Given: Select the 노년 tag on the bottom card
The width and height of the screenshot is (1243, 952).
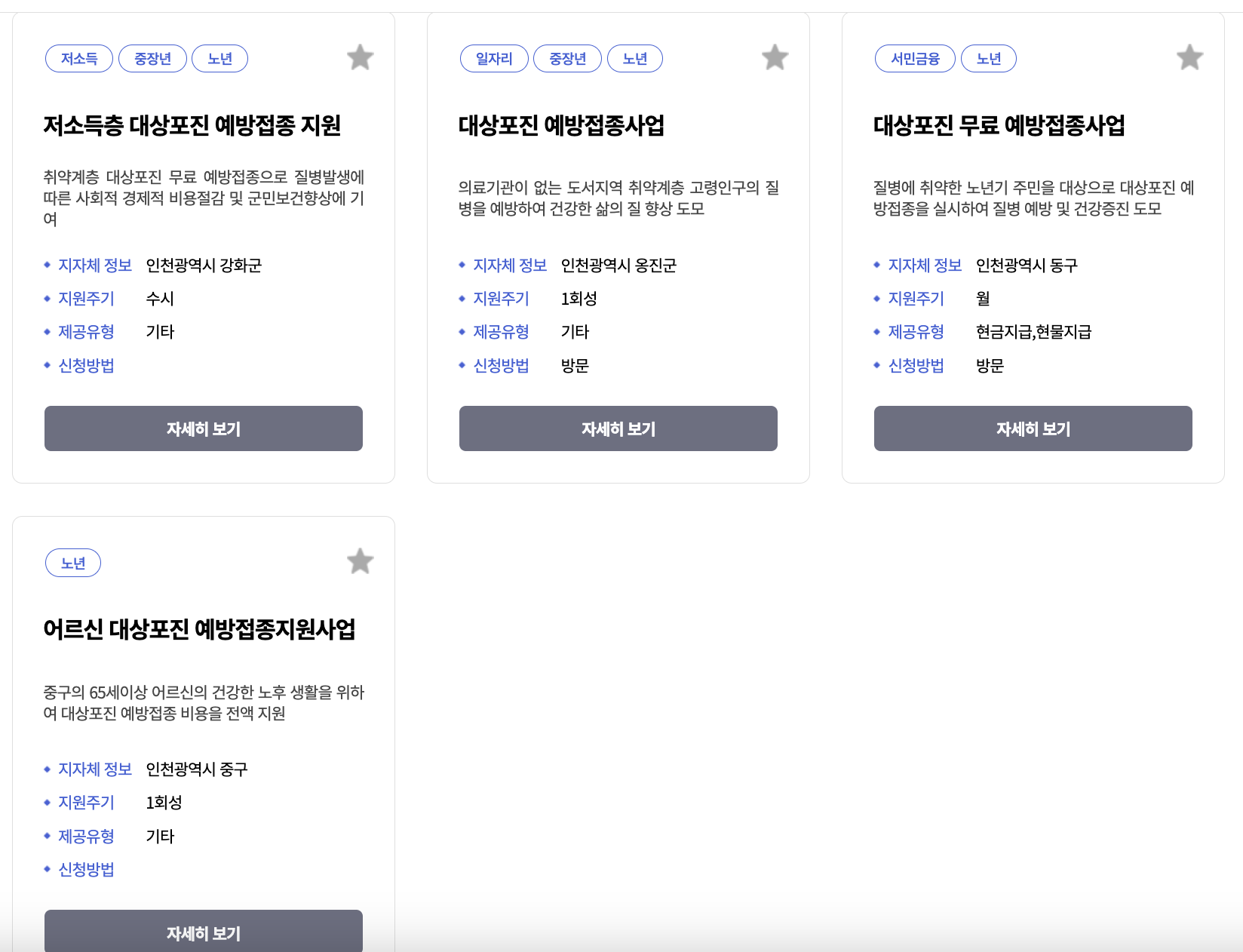Looking at the screenshot, I should click(73, 563).
